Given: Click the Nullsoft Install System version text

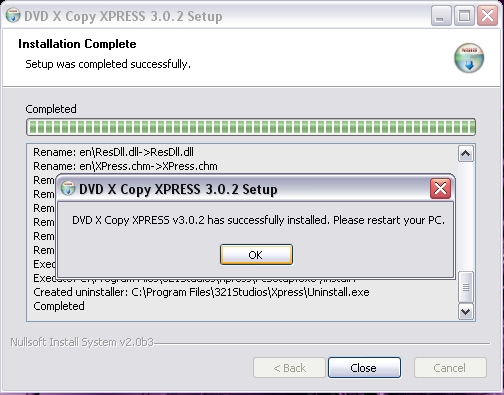Looking at the screenshot, I should 82,342.
